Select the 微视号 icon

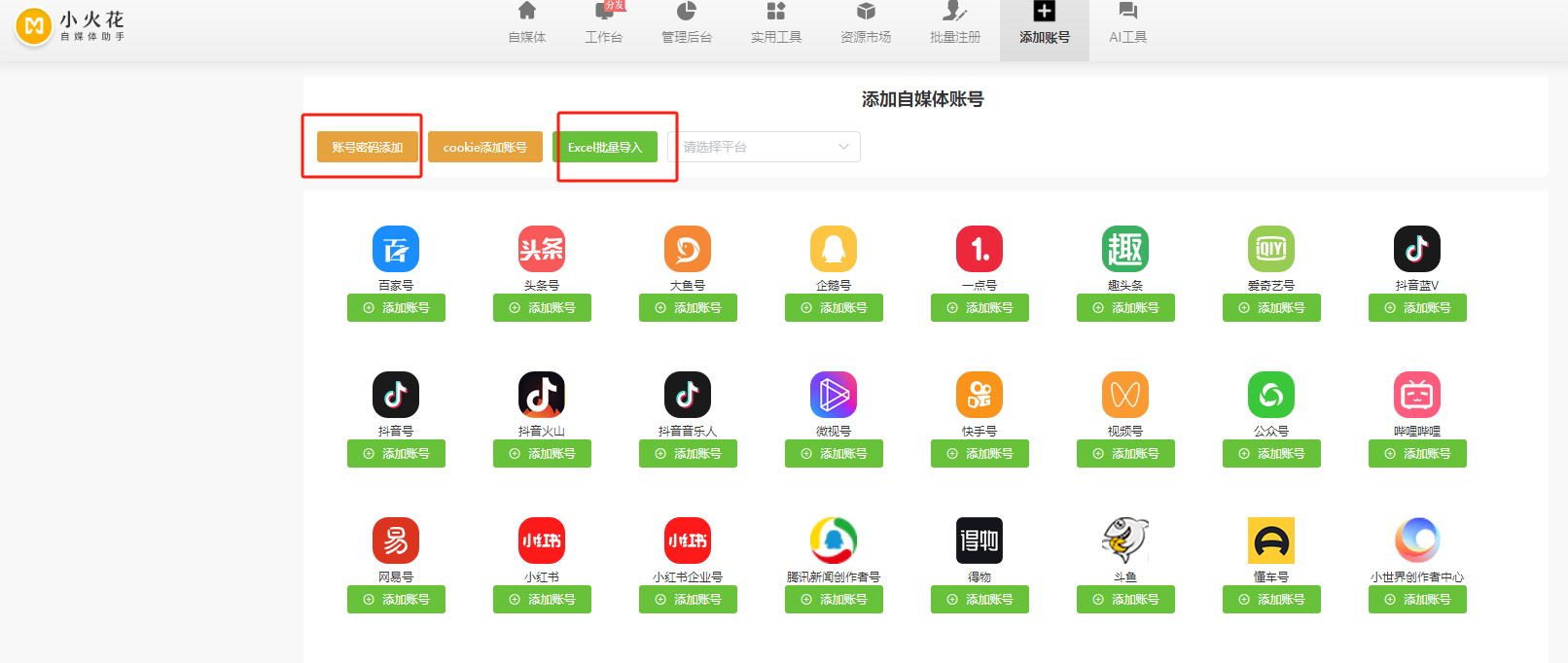[834, 395]
